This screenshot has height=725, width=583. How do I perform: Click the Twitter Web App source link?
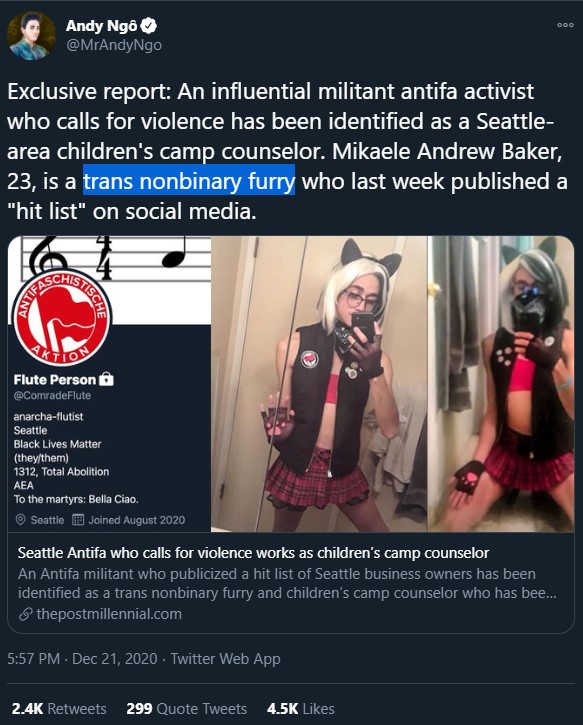(x=226, y=658)
